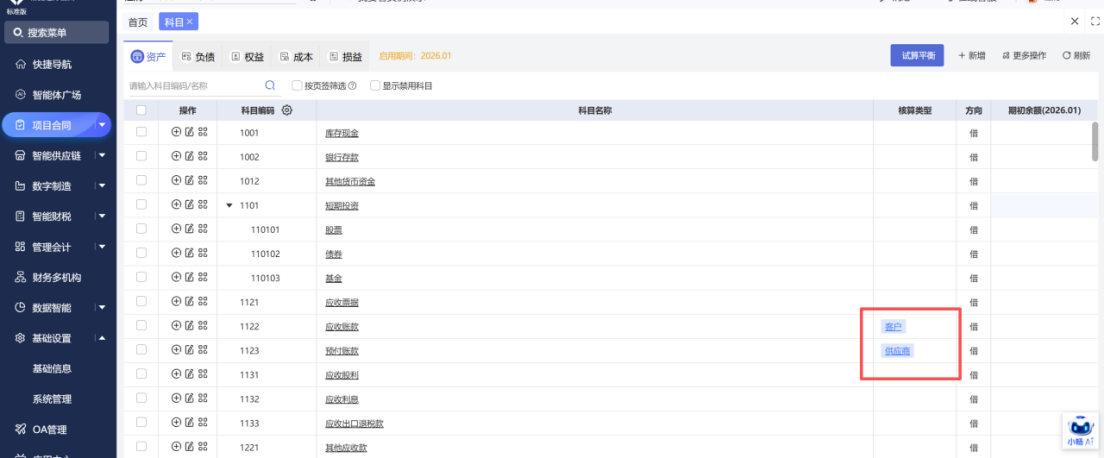
Task: Collapse the 基础设置 sidebar arrow
Action: 102,338
